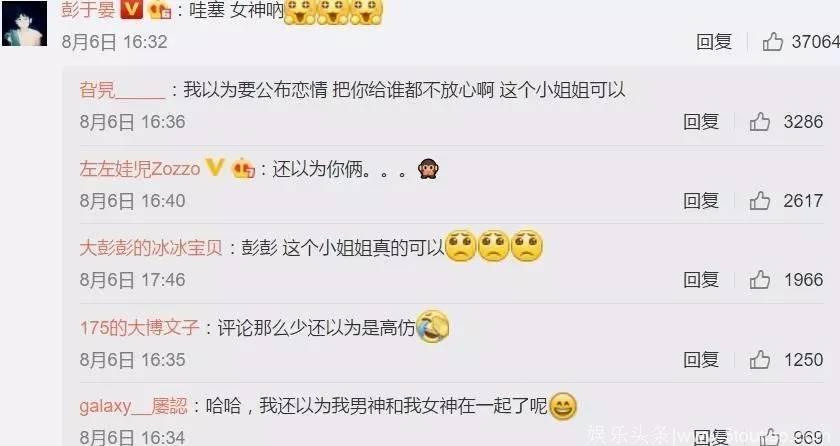Like the main comment with 37064 likes
The height and width of the screenshot is (446, 840).
coord(772,41)
